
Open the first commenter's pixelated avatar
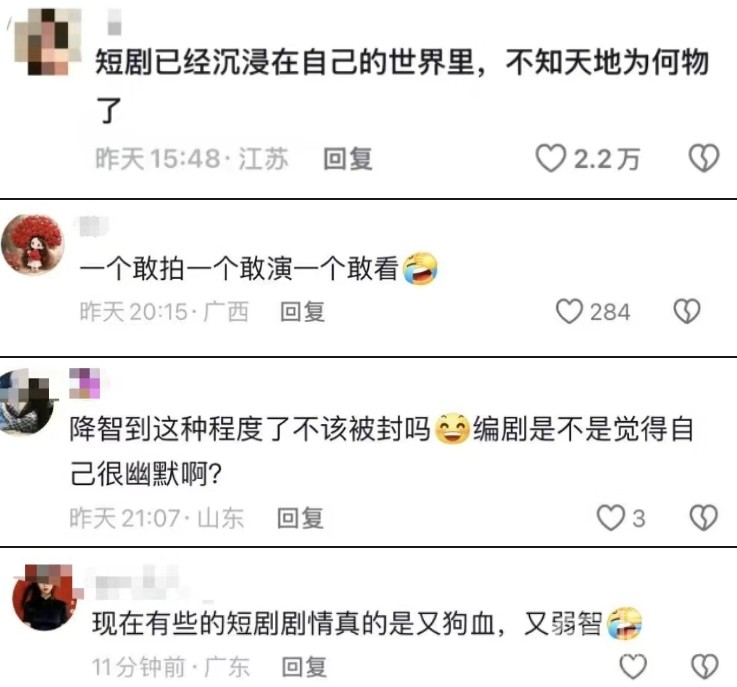click(47, 41)
